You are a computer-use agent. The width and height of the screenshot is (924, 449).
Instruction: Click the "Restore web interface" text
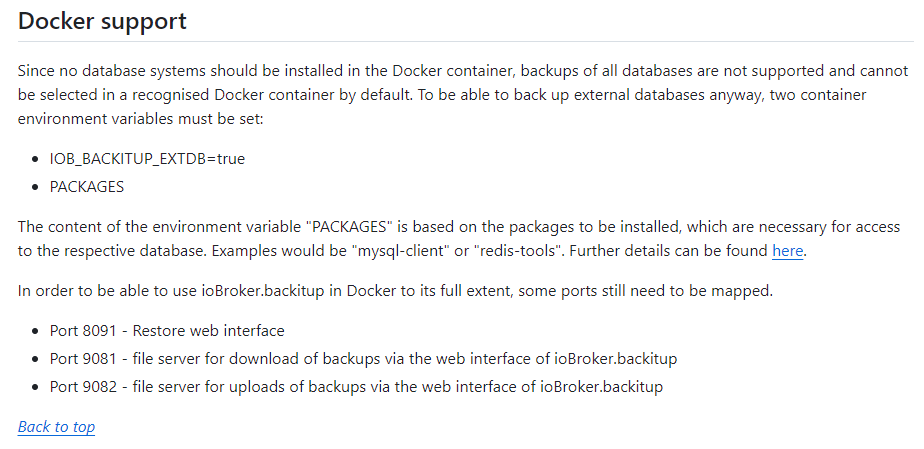tap(215, 331)
